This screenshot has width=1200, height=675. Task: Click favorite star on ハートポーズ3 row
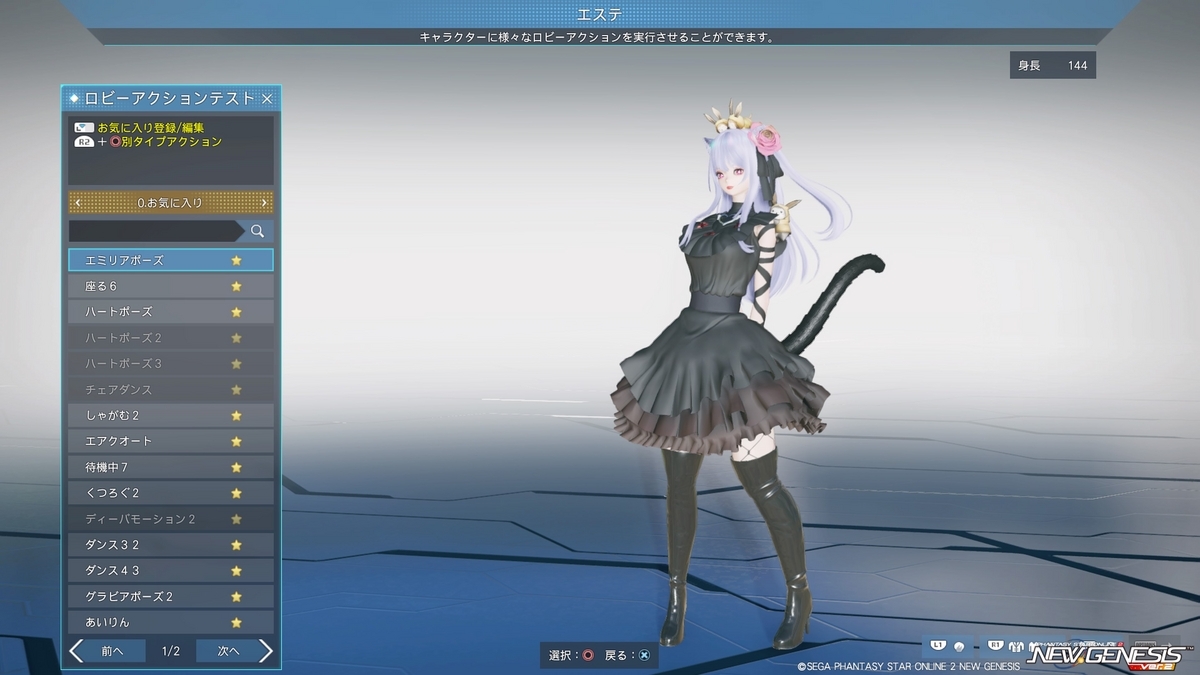(236, 364)
